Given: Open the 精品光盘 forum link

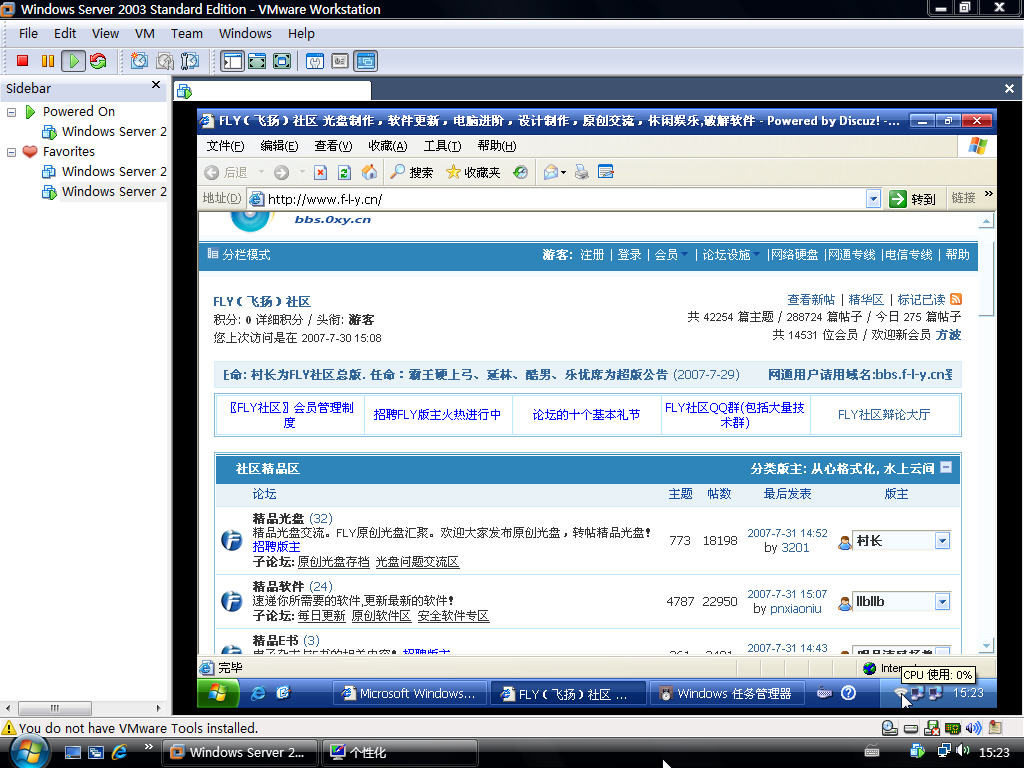Looking at the screenshot, I should coord(278,519).
